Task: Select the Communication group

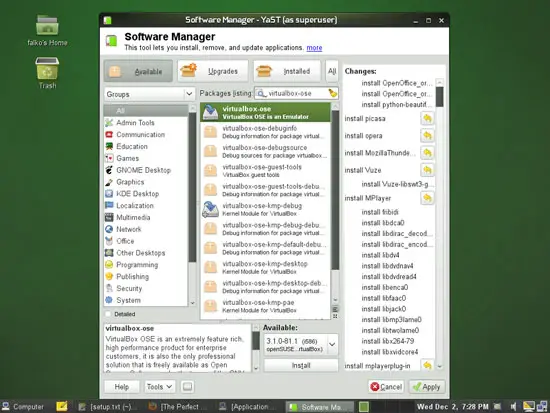Action: [x=146, y=134]
